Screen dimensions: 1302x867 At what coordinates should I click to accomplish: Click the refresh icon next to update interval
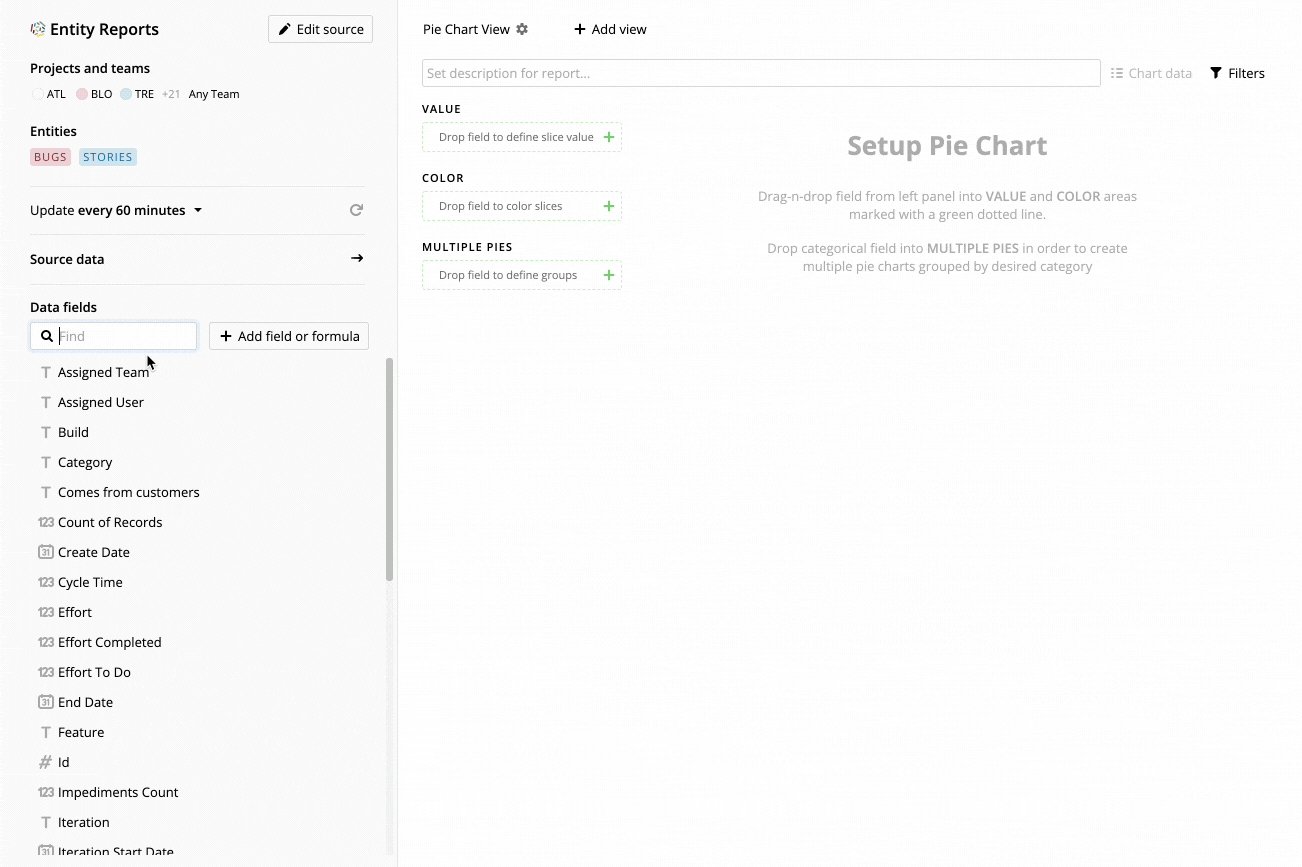pyautogui.click(x=356, y=210)
